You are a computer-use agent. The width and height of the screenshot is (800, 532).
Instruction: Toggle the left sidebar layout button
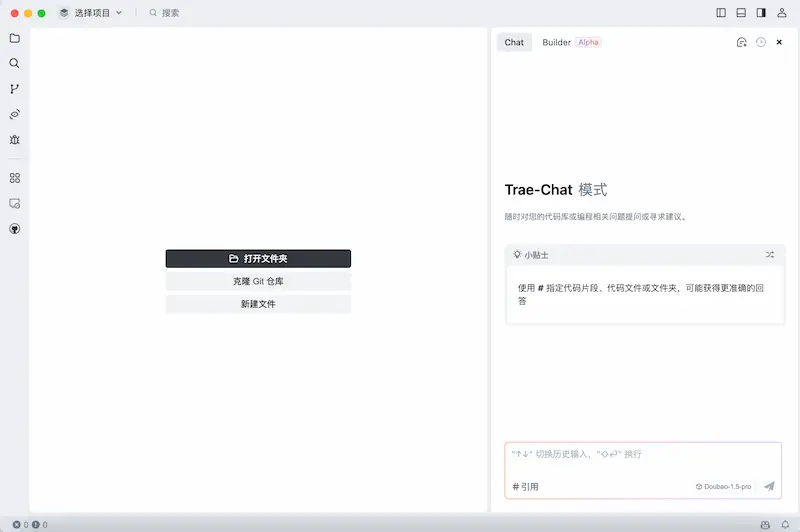[721, 13]
